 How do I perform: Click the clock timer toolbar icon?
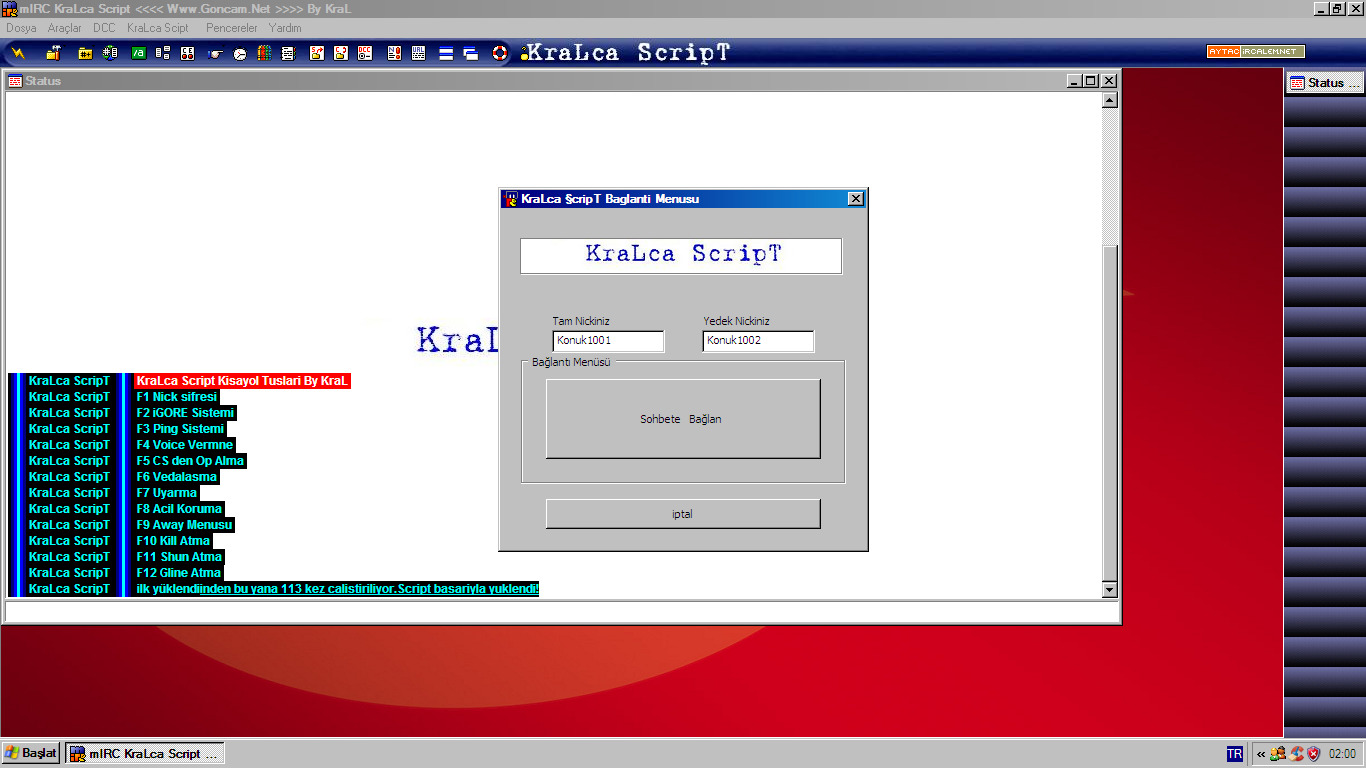(239, 54)
